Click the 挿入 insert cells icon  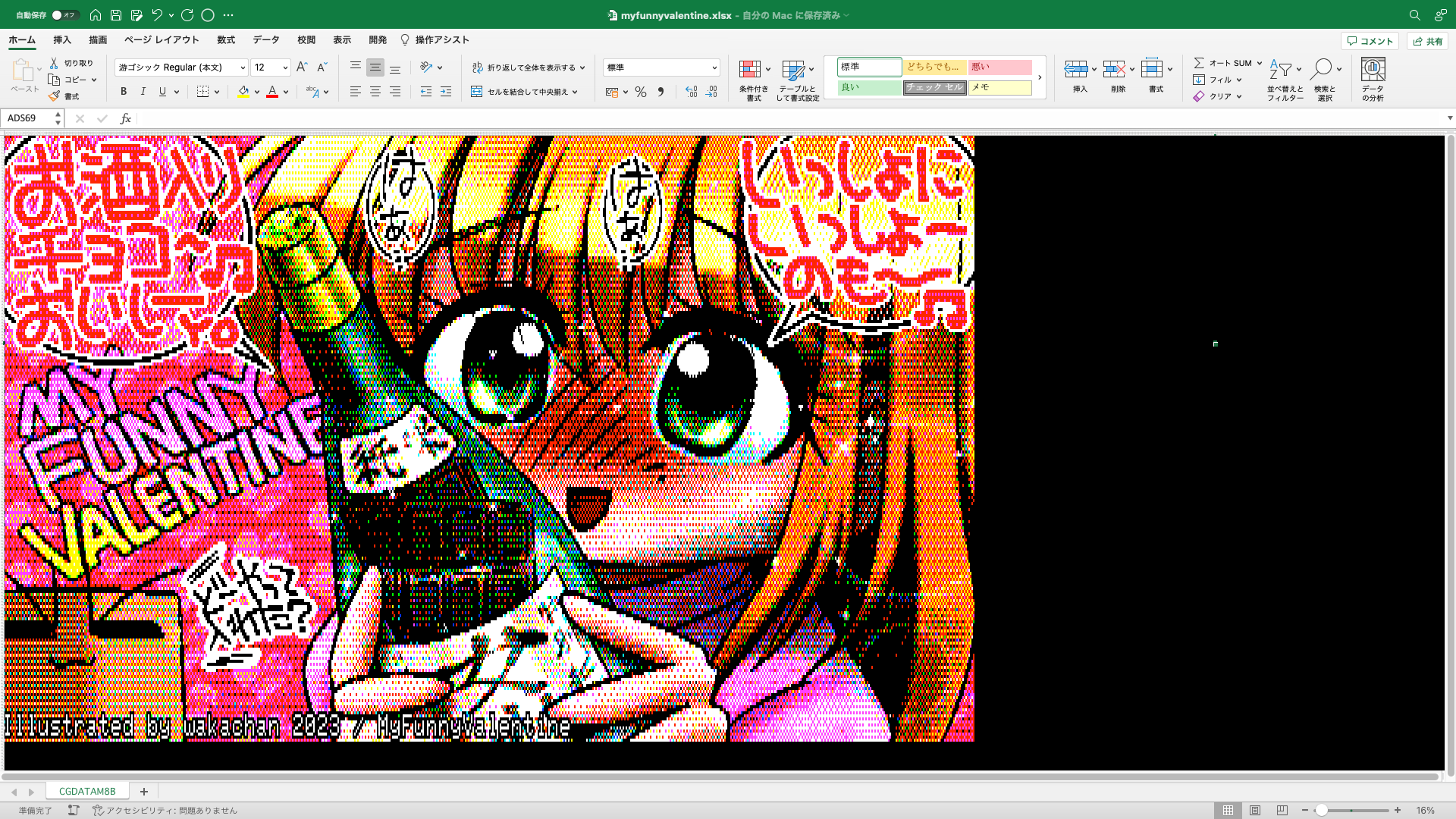[x=1077, y=70]
